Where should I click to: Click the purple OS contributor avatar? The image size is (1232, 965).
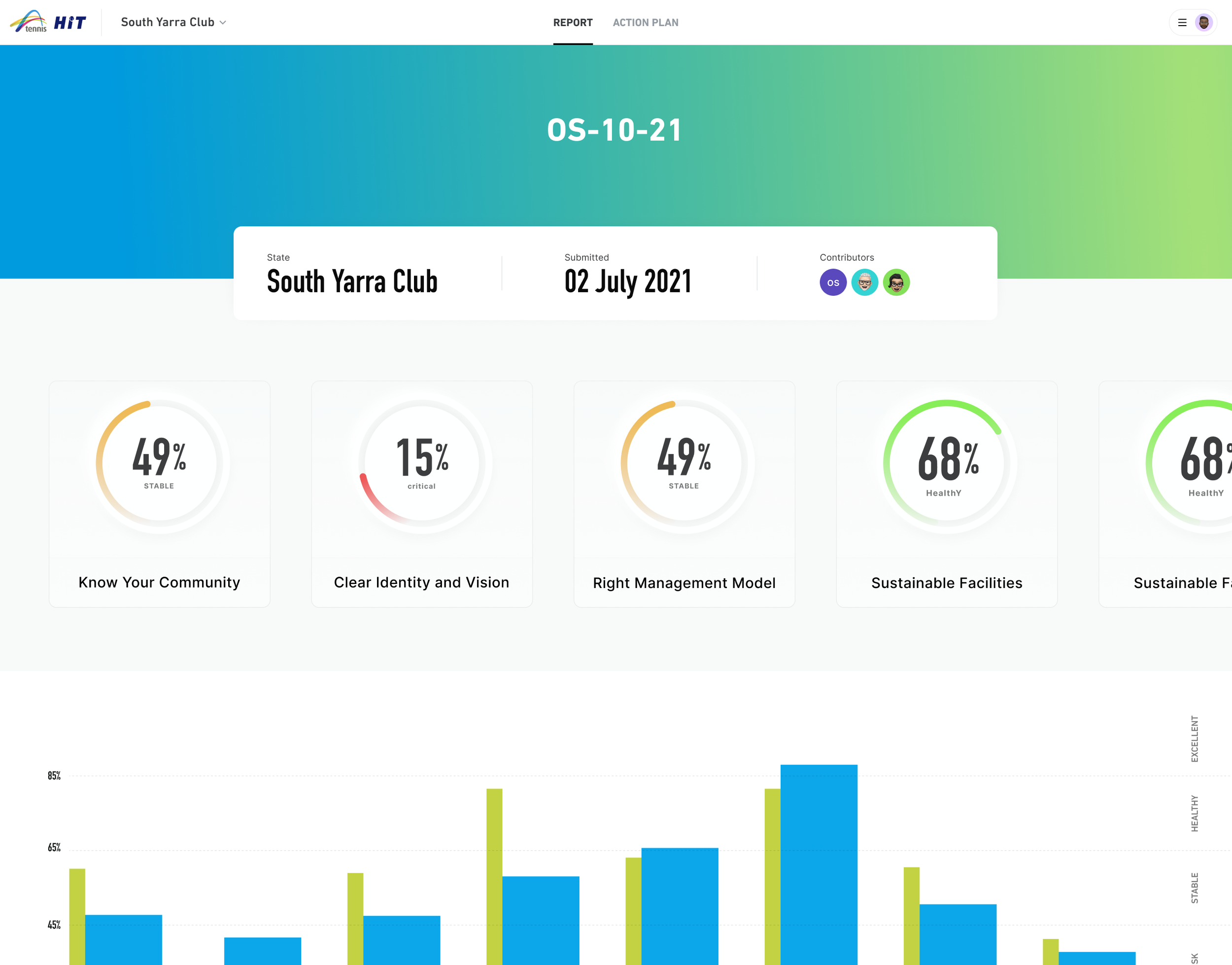click(x=833, y=282)
